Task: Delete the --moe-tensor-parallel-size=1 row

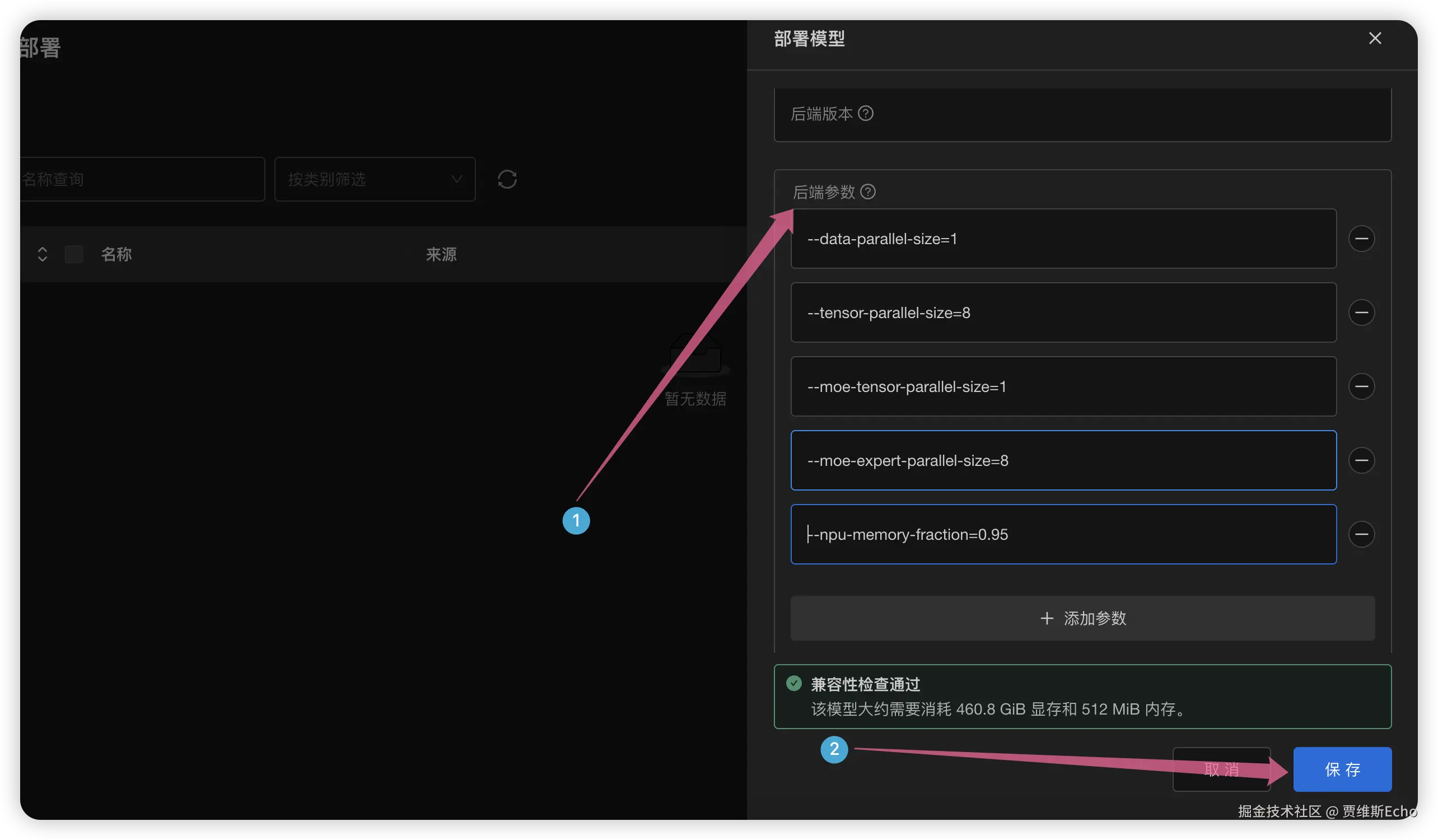Action: 1361,386
